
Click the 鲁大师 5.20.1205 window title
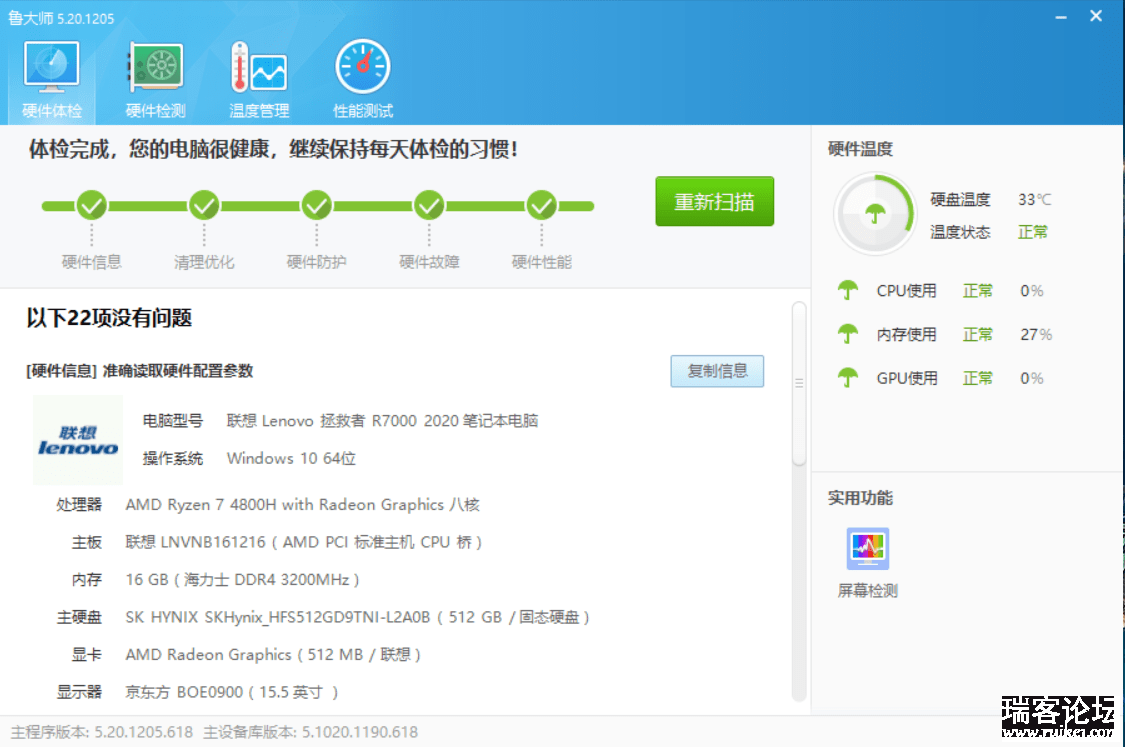pyautogui.click(x=61, y=18)
